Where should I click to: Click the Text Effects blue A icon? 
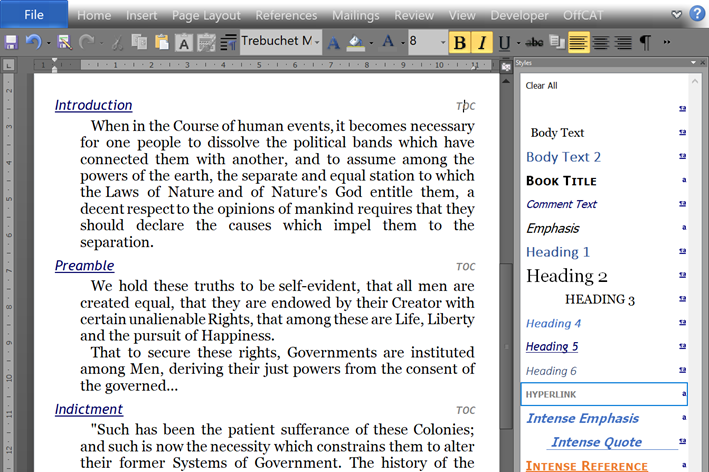tap(334, 43)
